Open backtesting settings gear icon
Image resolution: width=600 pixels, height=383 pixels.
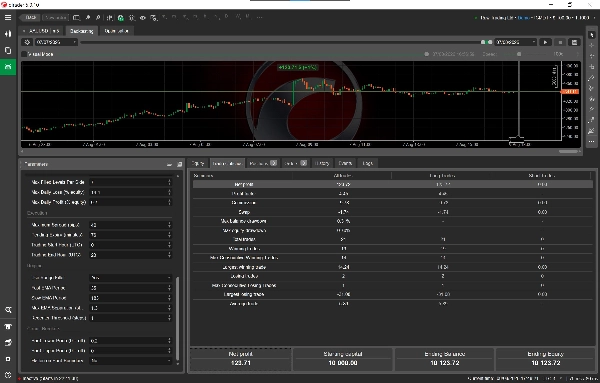(27, 42)
